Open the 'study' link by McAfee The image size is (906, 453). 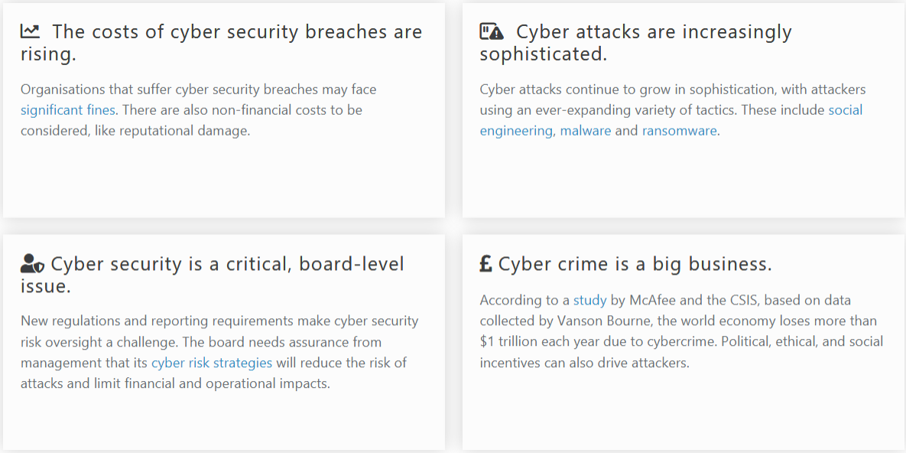[590, 300]
